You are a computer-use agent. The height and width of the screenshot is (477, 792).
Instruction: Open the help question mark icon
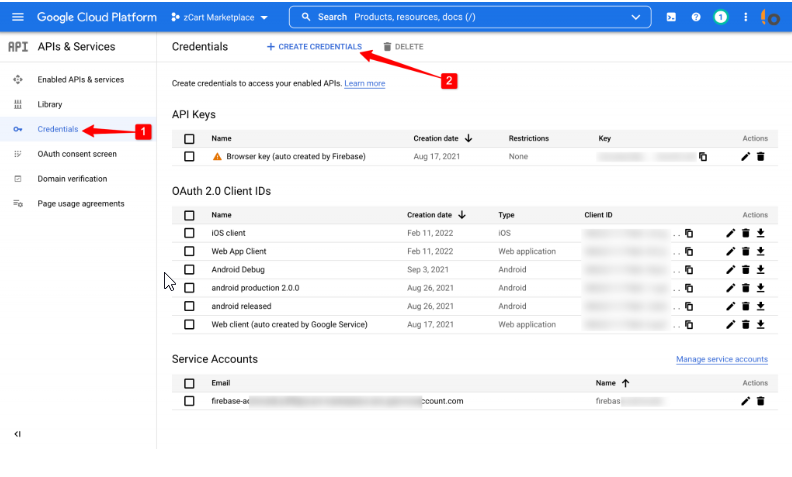696,17
